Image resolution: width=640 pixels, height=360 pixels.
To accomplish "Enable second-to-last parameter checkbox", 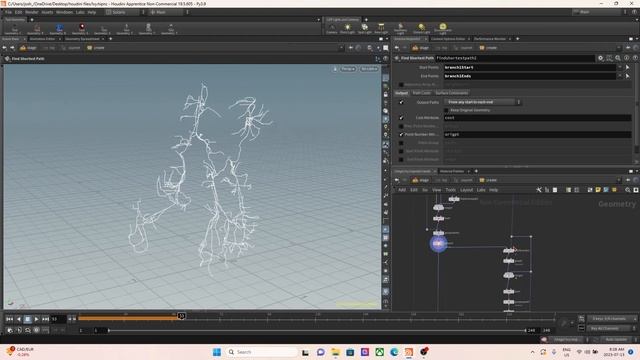I will (x=401, y=151).
